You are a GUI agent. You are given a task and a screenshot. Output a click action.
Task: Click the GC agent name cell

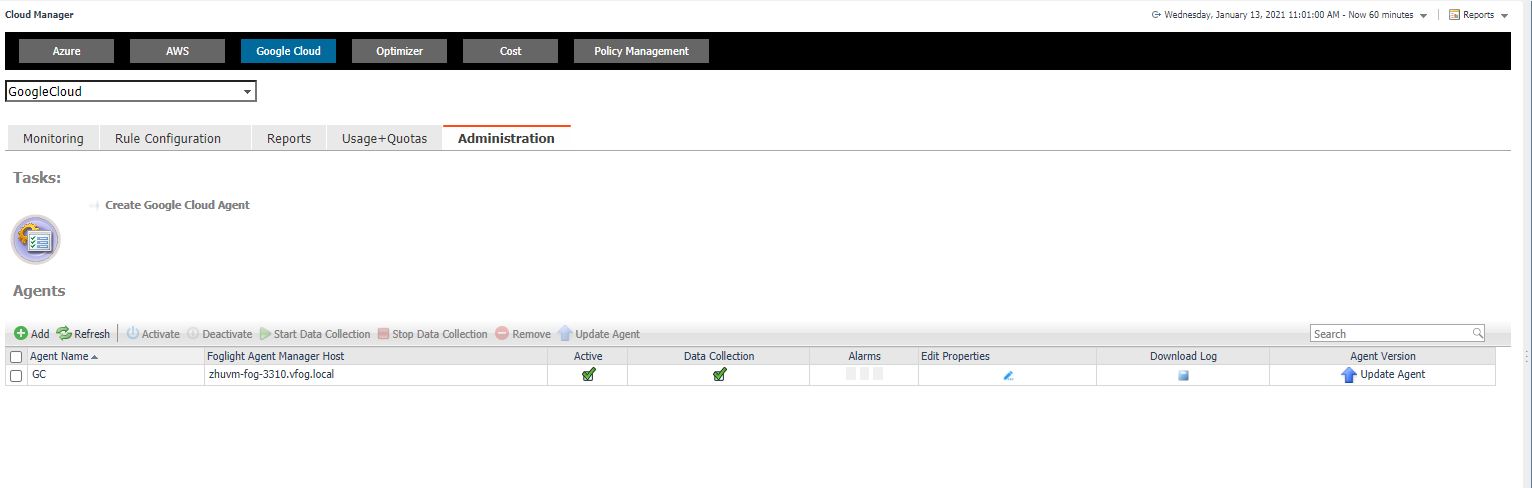point(115,375)
